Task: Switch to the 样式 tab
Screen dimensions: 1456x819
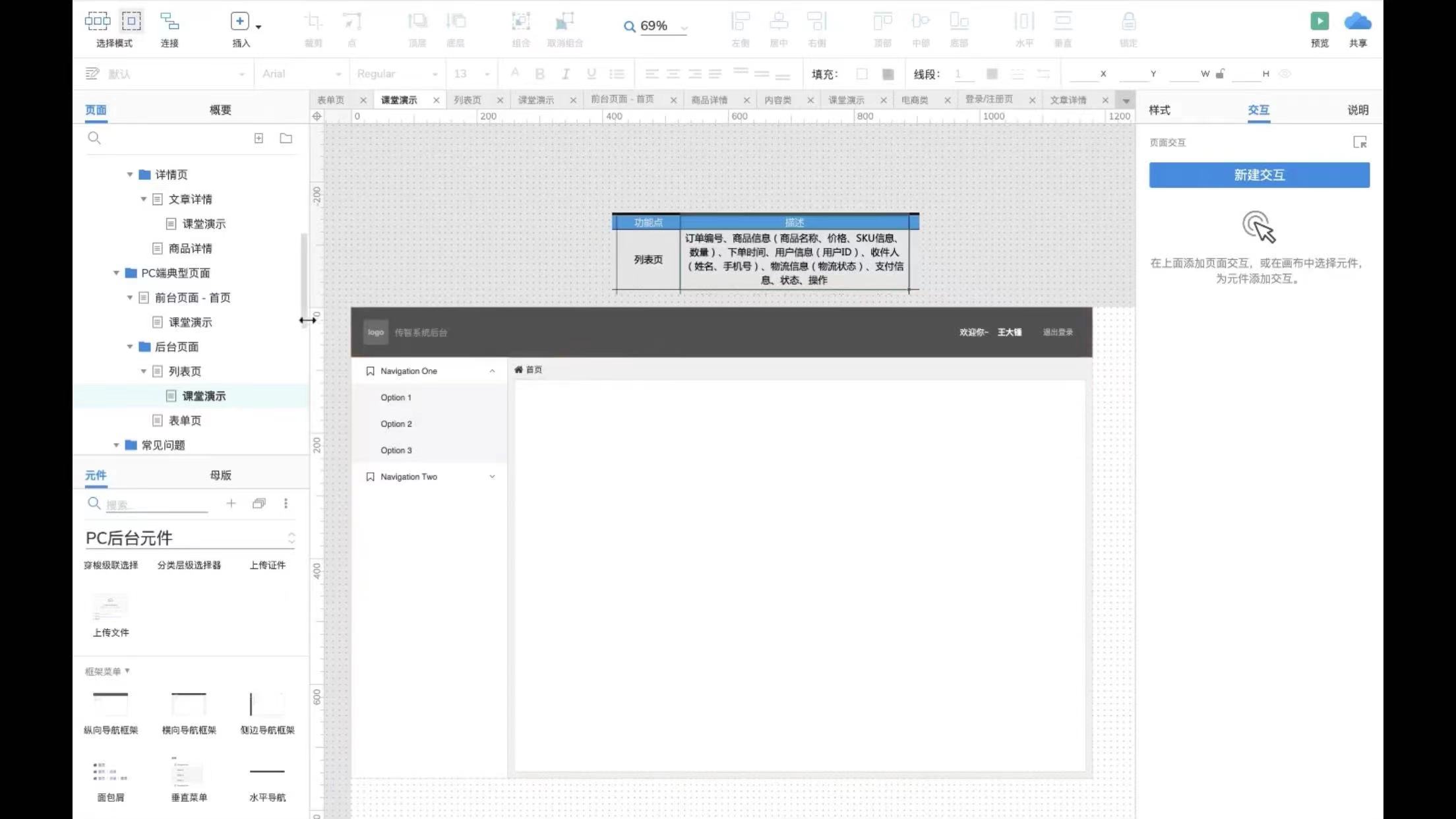Action: [1159, 110]
